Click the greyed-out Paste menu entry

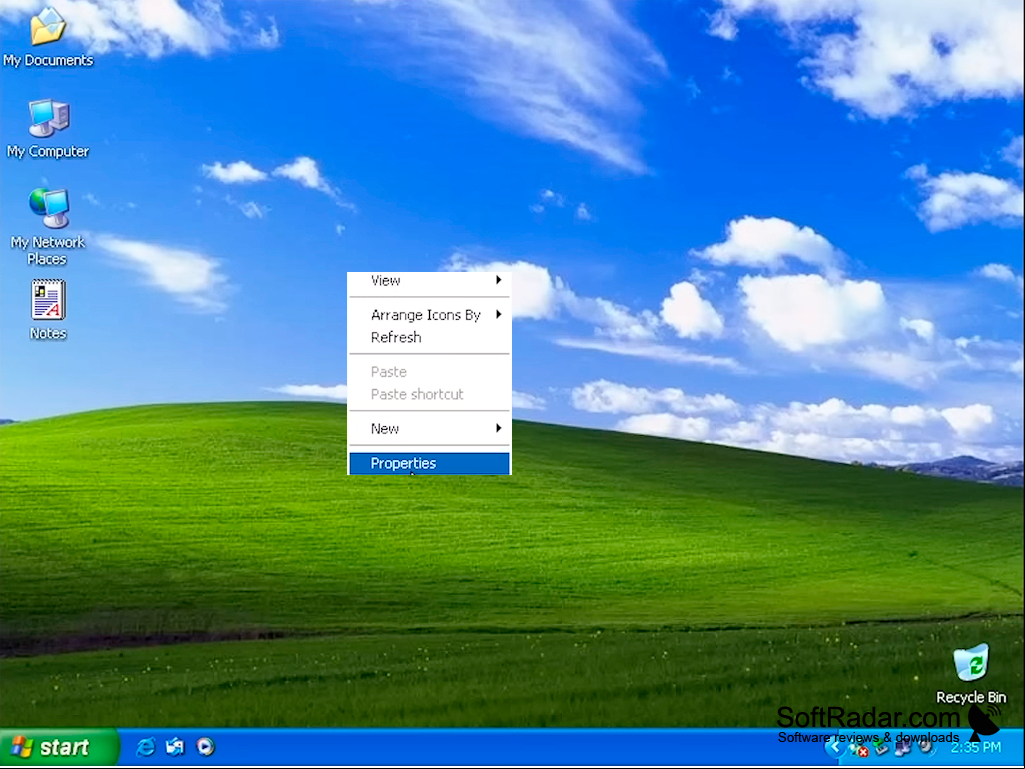(x=429, y=372)
